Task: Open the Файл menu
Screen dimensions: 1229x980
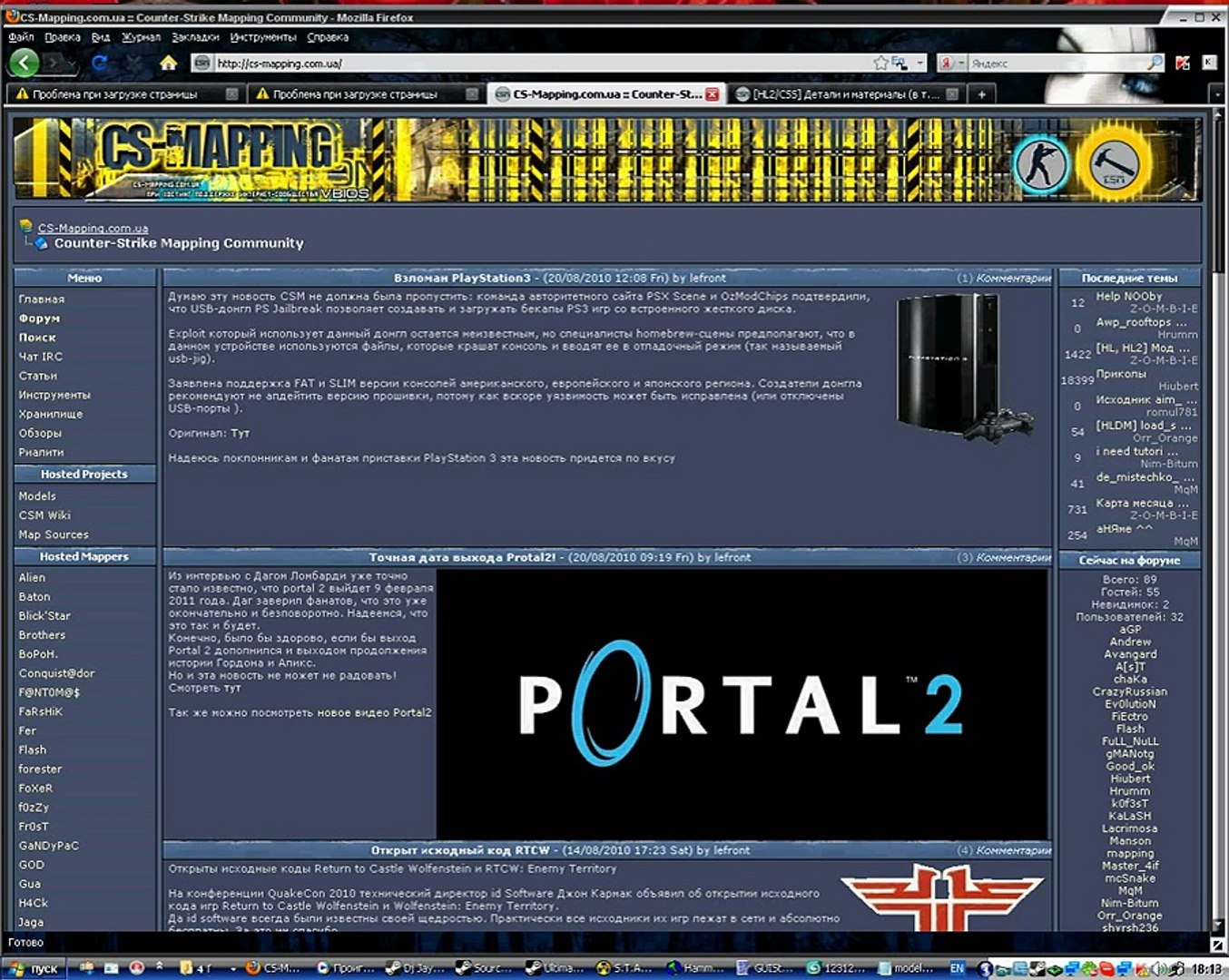Action: (21, 37)
